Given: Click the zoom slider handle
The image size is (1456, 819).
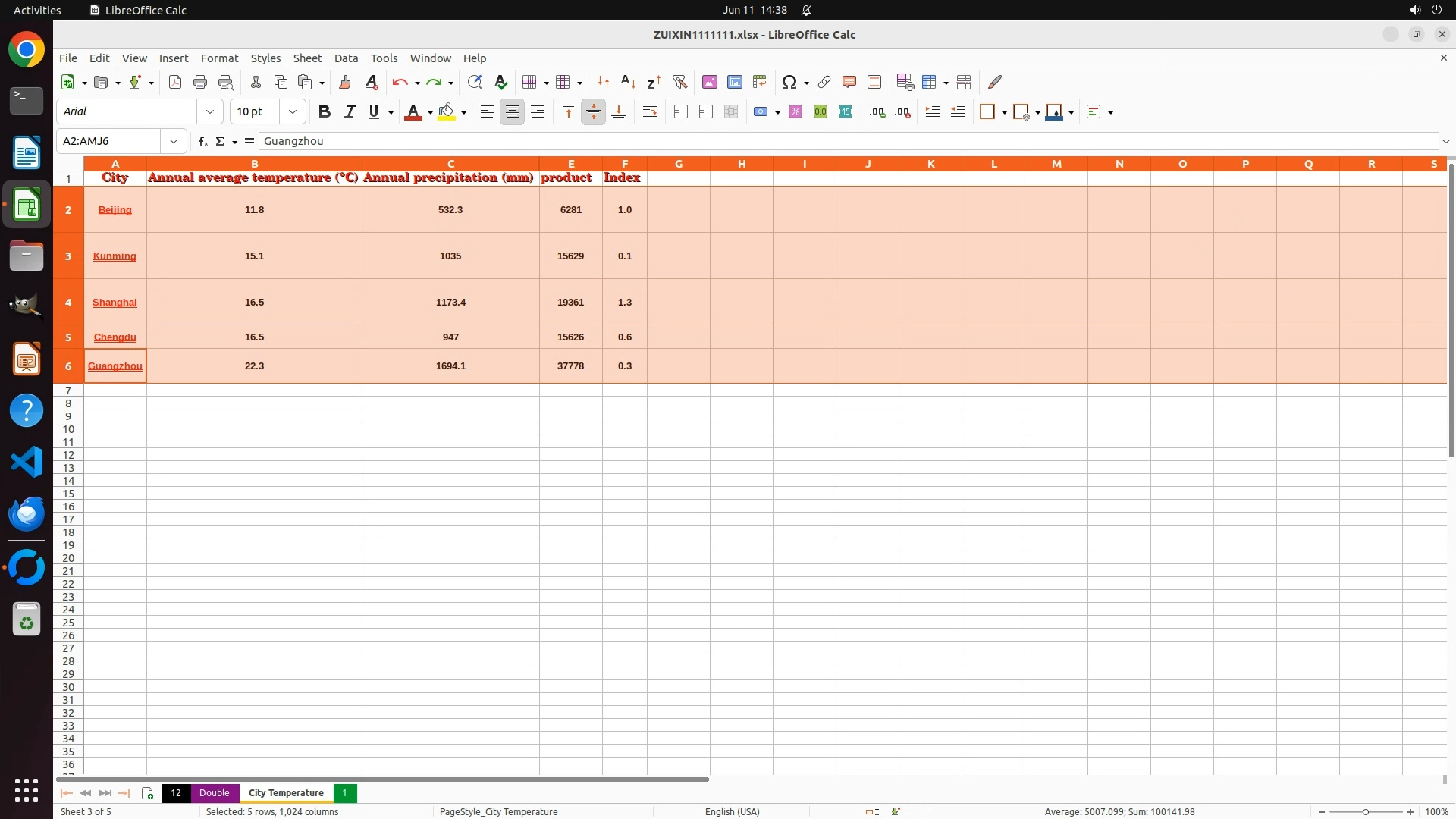Looking at the screenshot, I should 1365,811.
